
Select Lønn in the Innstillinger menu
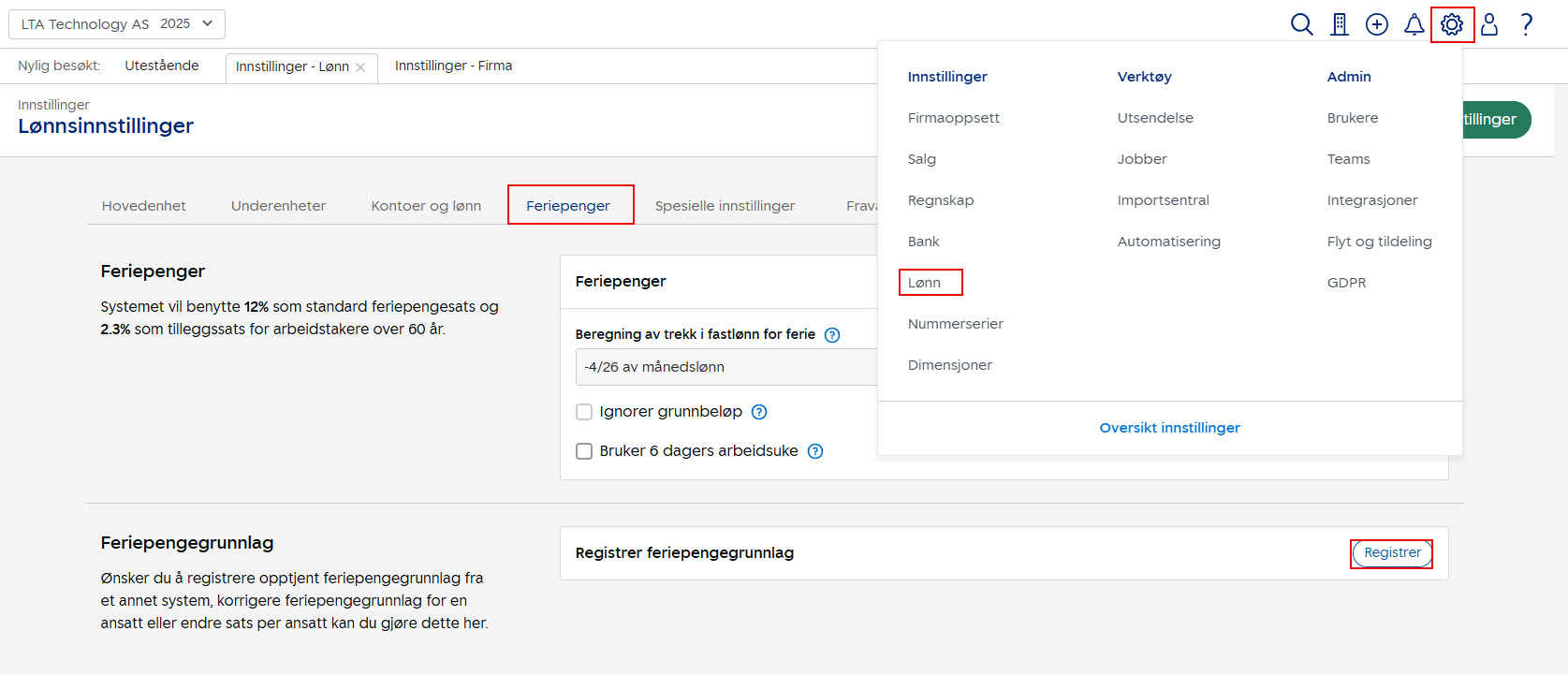click(x=925, y=283)
